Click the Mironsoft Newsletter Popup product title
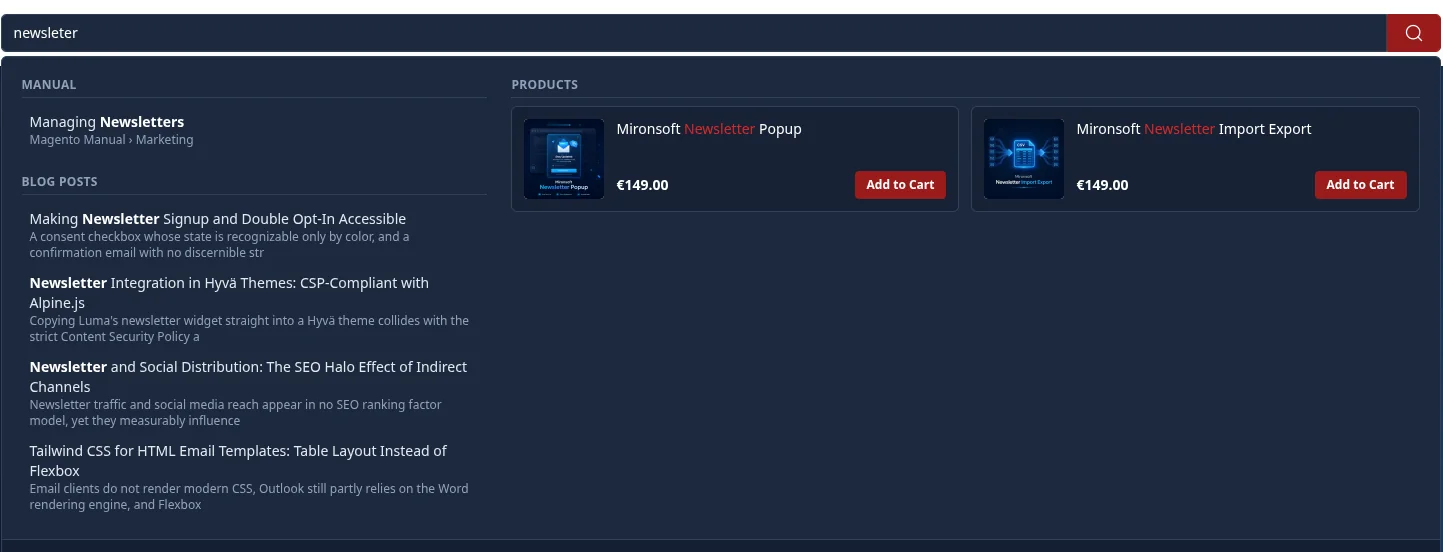Viewport: 1443px width, 552px height. (x=709, y=129)
